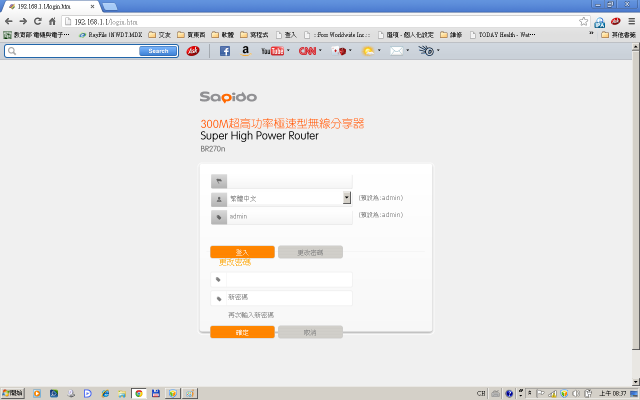Open the TODAY Health bookmark
The width and height of the screenshot is (640, 400).
pos(502,35)
